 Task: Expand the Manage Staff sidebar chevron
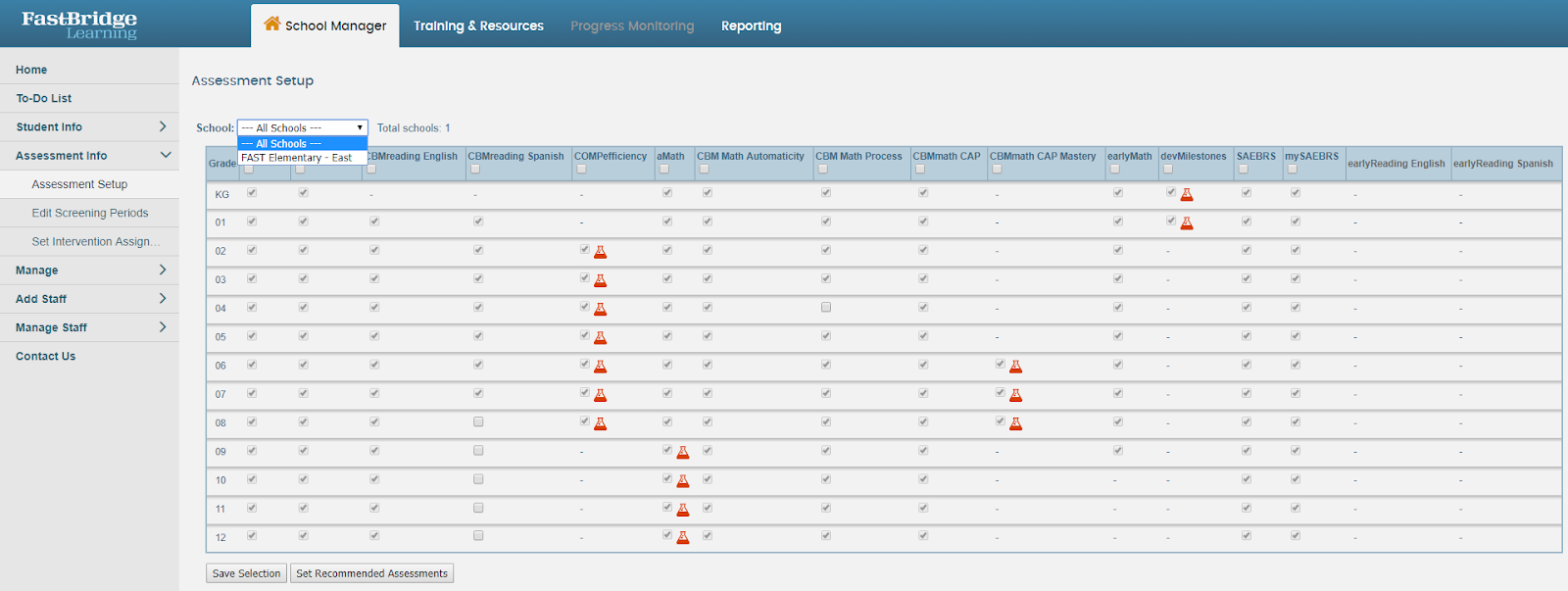point(163,327)
